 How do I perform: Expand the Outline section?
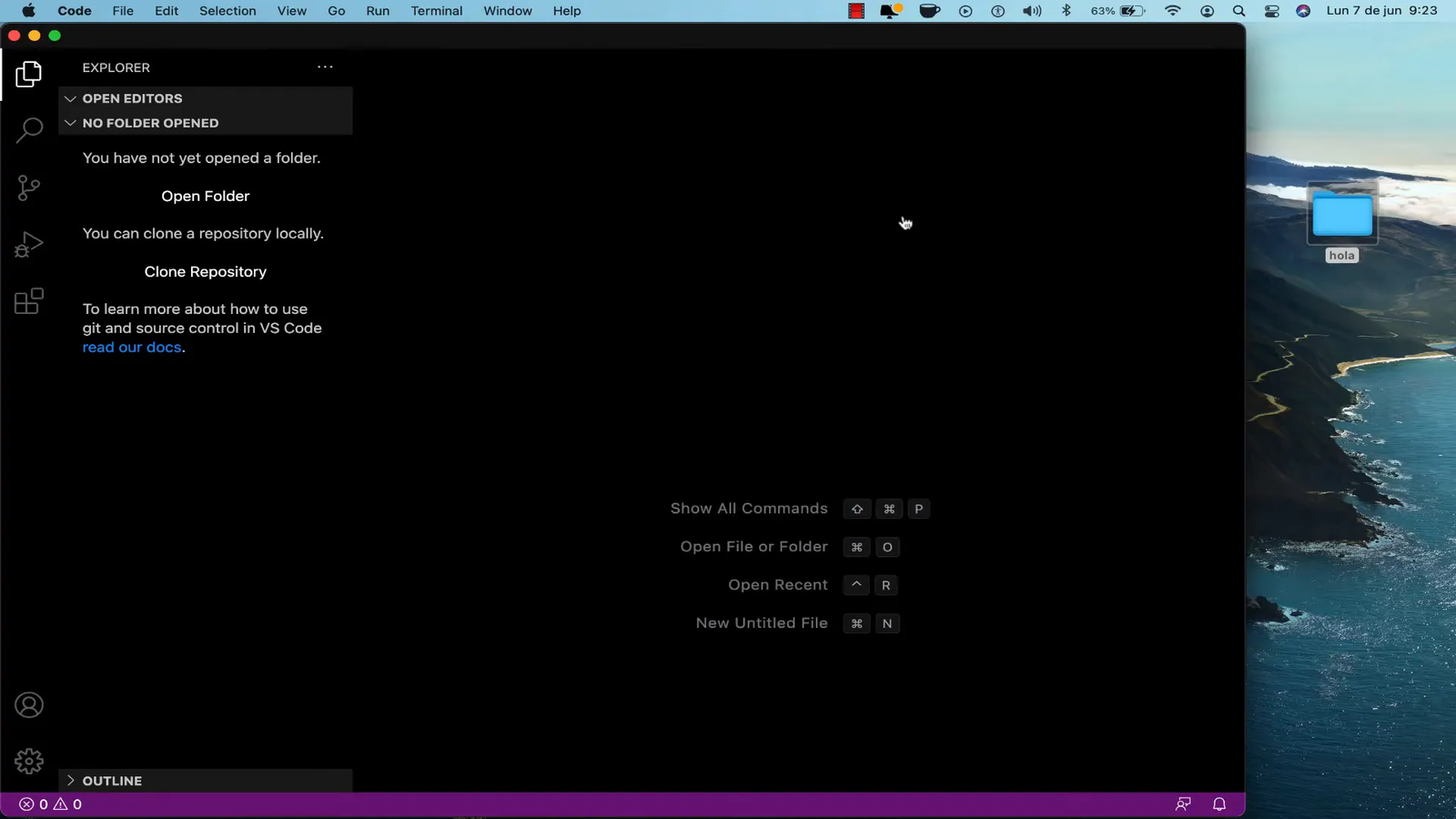[x=206, y=781]
